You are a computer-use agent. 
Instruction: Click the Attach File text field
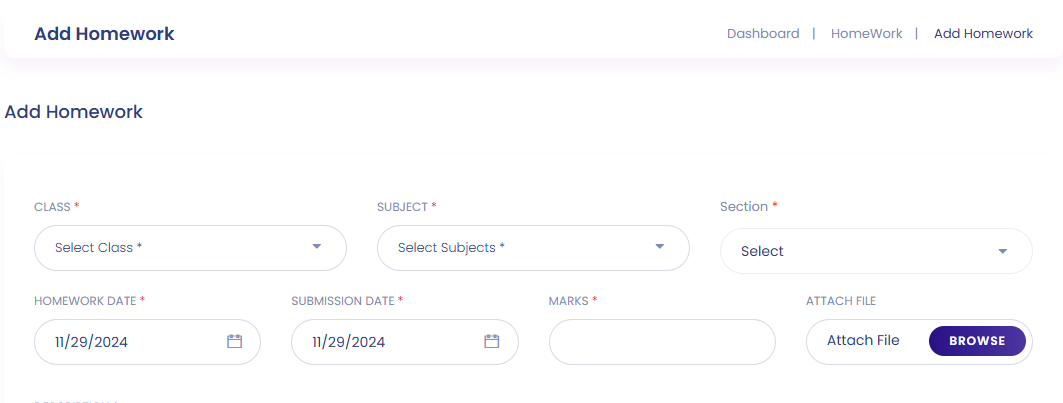(863, 341)
